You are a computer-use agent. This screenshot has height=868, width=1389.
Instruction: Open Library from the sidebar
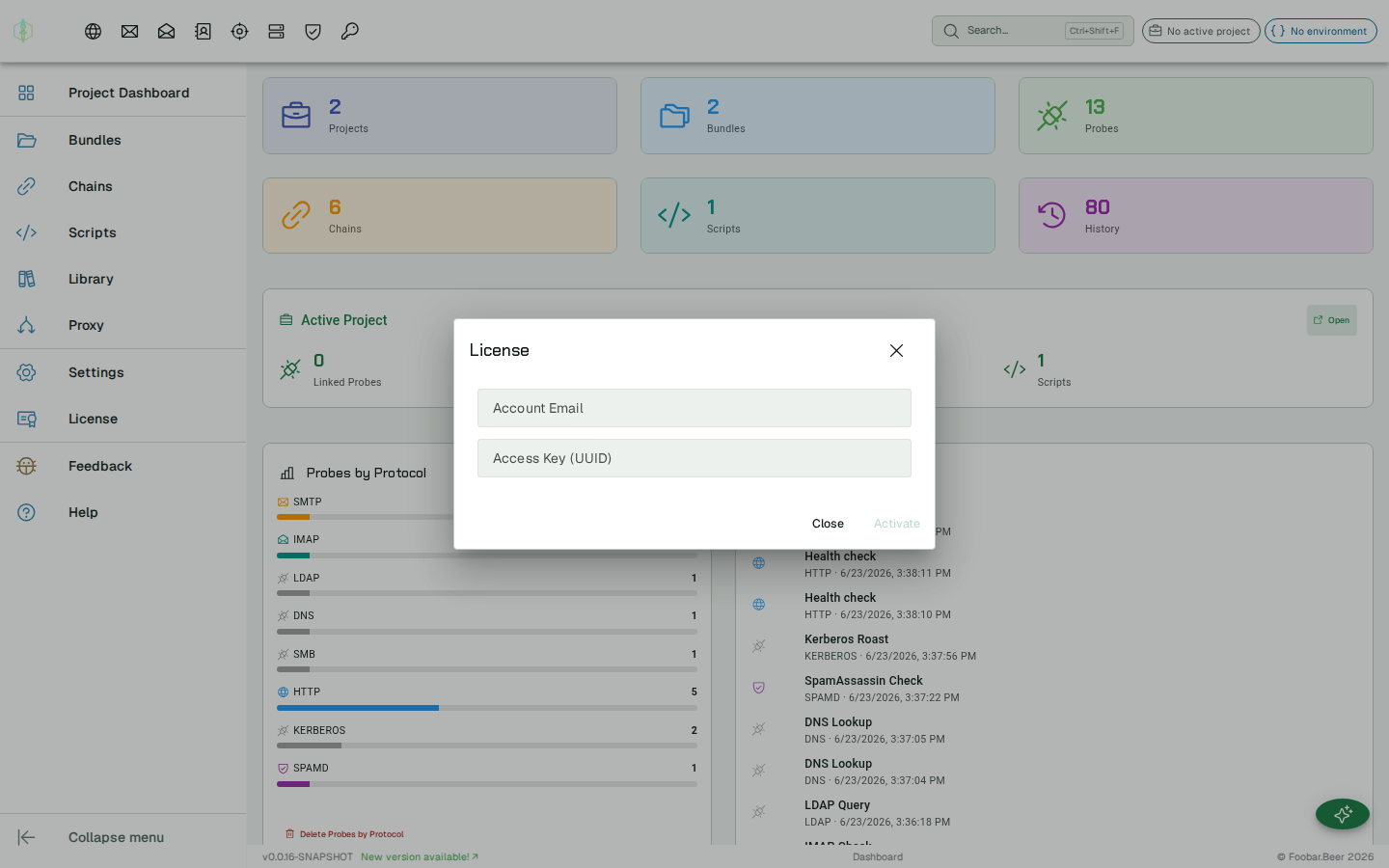(123, 279)
